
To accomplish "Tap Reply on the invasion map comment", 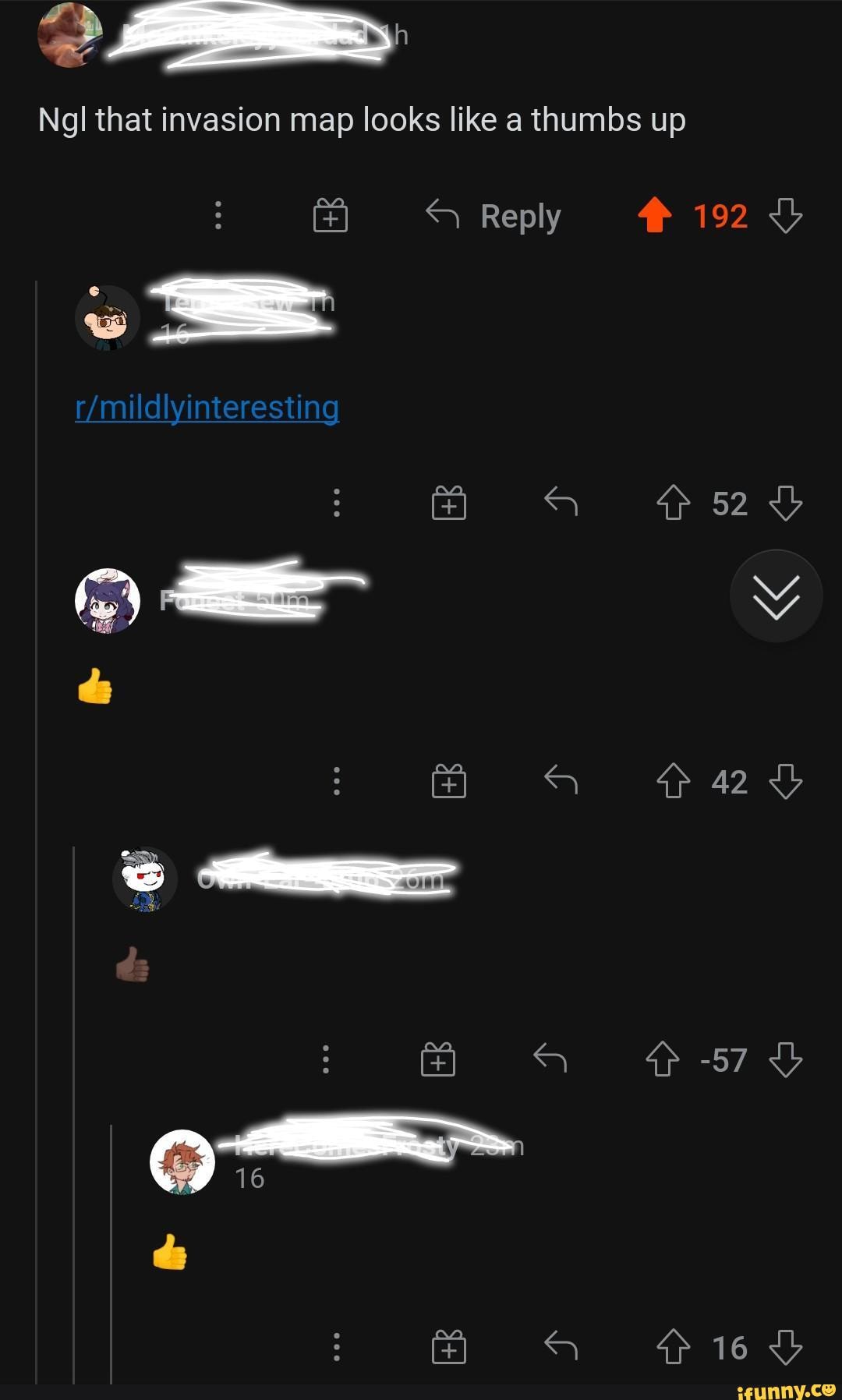I will [494, 216].
